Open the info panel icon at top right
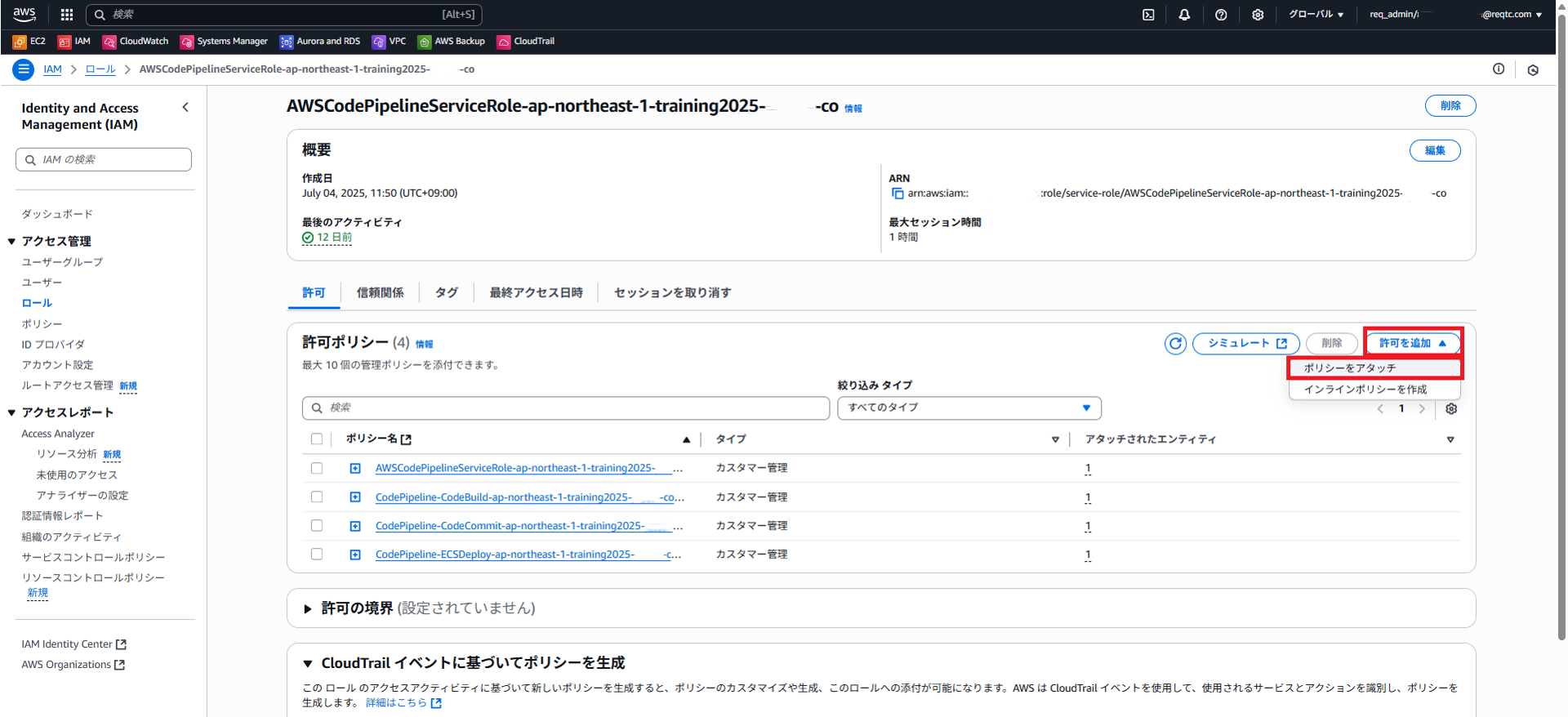The image size is (1568, 717). 1499,69
